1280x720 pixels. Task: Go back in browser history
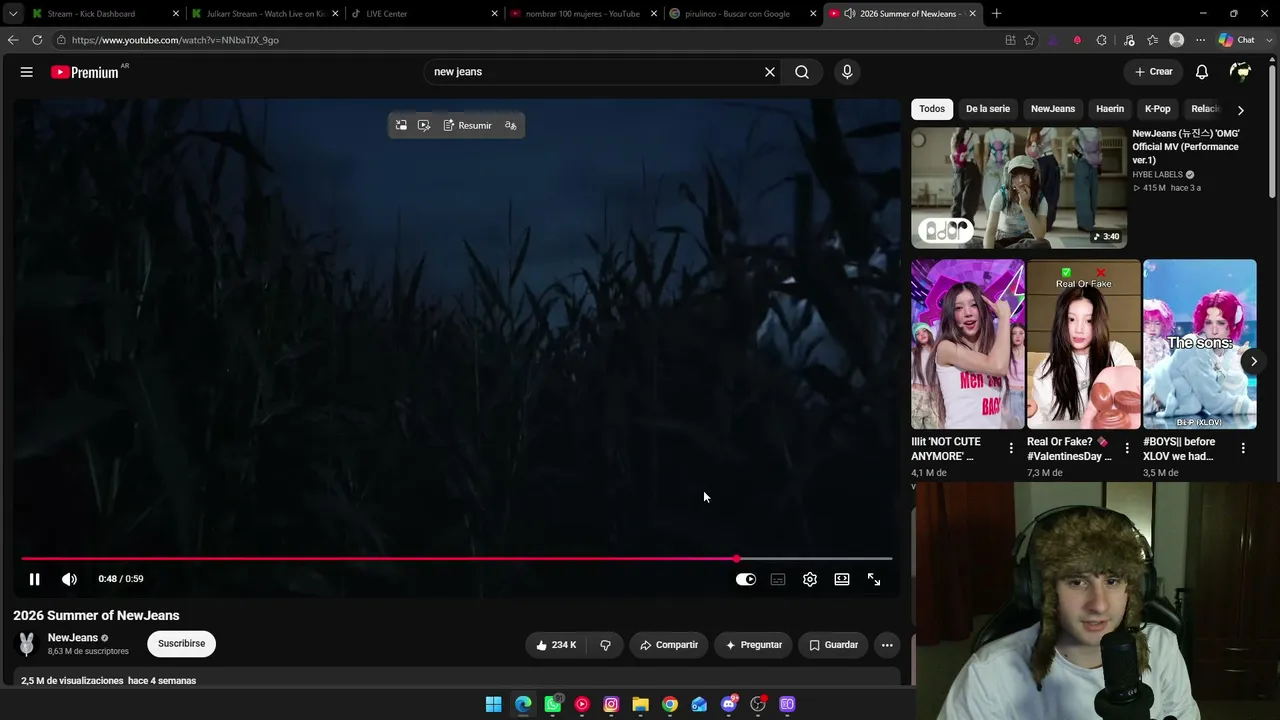[x=12, y=40]
